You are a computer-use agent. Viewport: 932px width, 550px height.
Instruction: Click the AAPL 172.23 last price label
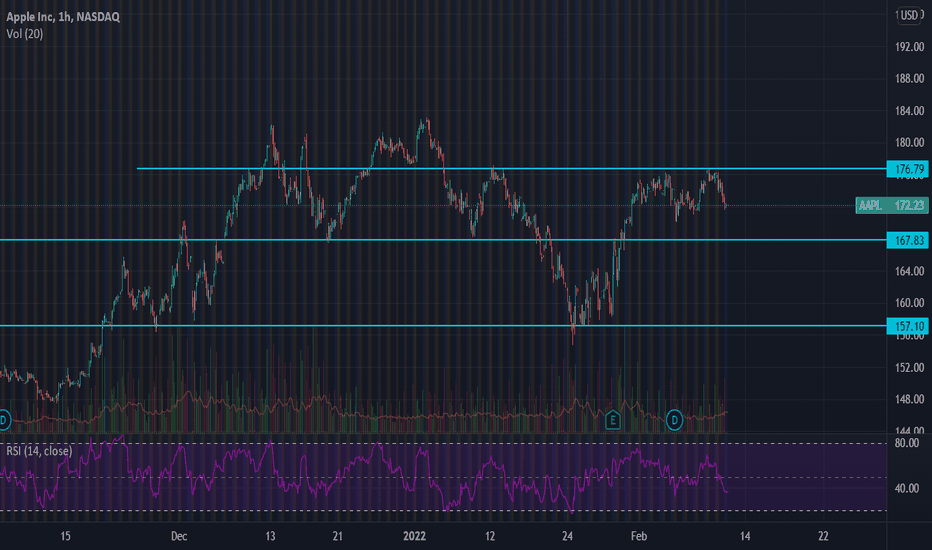coord(892,205)
